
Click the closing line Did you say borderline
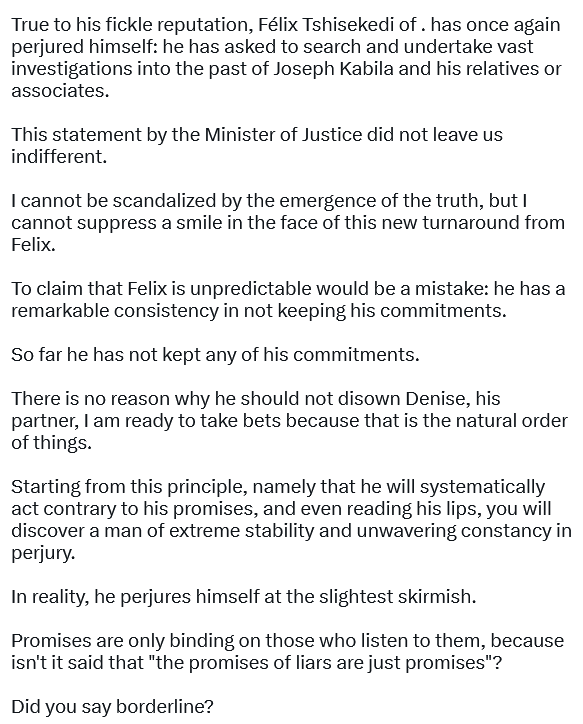(112, 707)
